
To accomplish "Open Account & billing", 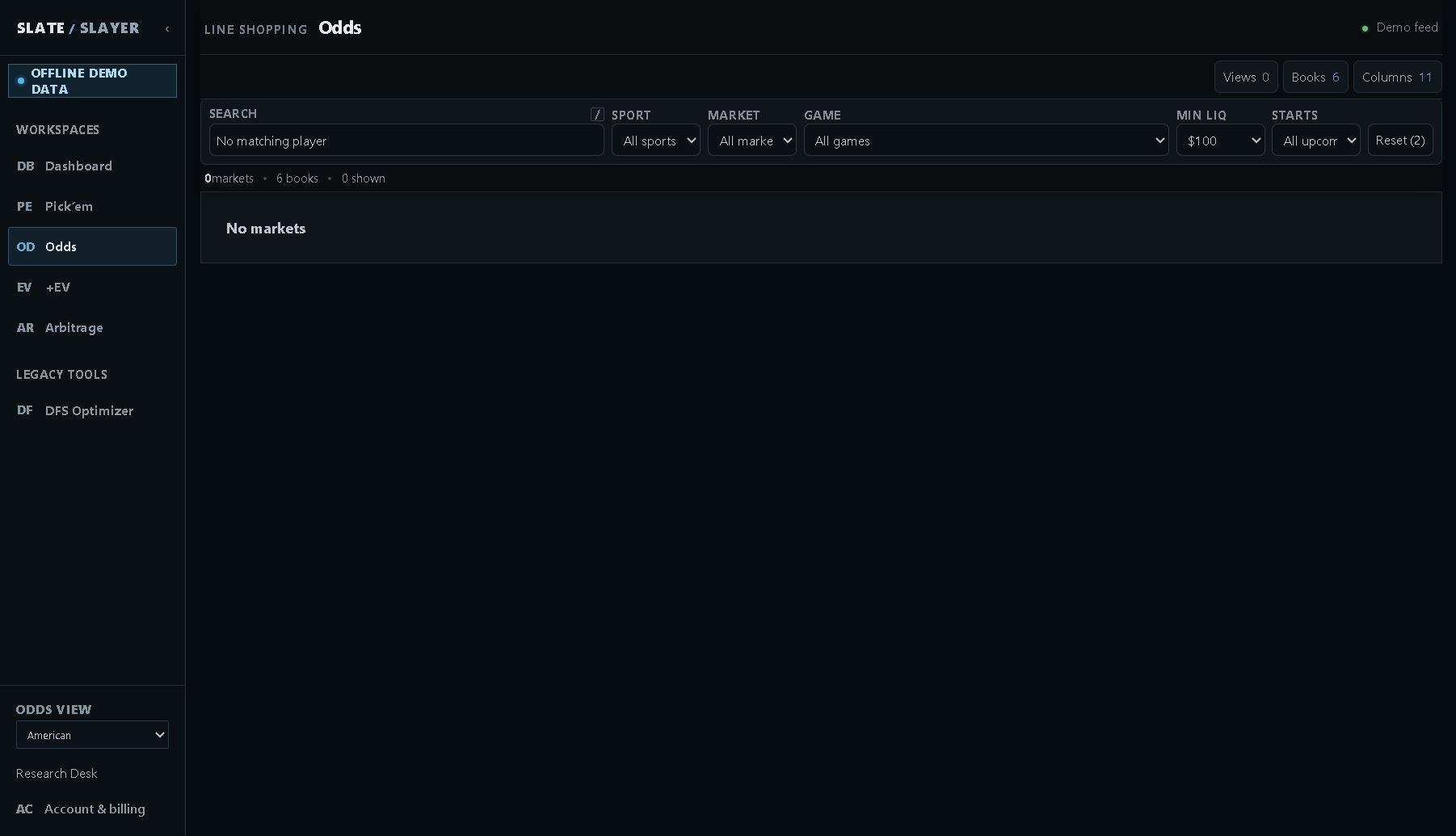I will click(x=92, y=809).
